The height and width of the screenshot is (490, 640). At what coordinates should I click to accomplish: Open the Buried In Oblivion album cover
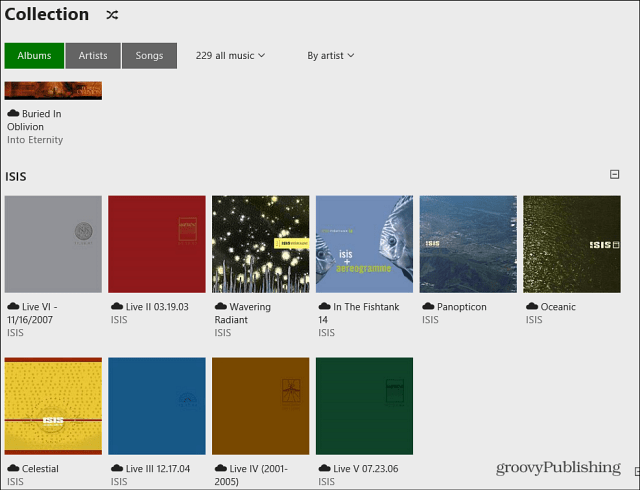click(x=53, y=90)
